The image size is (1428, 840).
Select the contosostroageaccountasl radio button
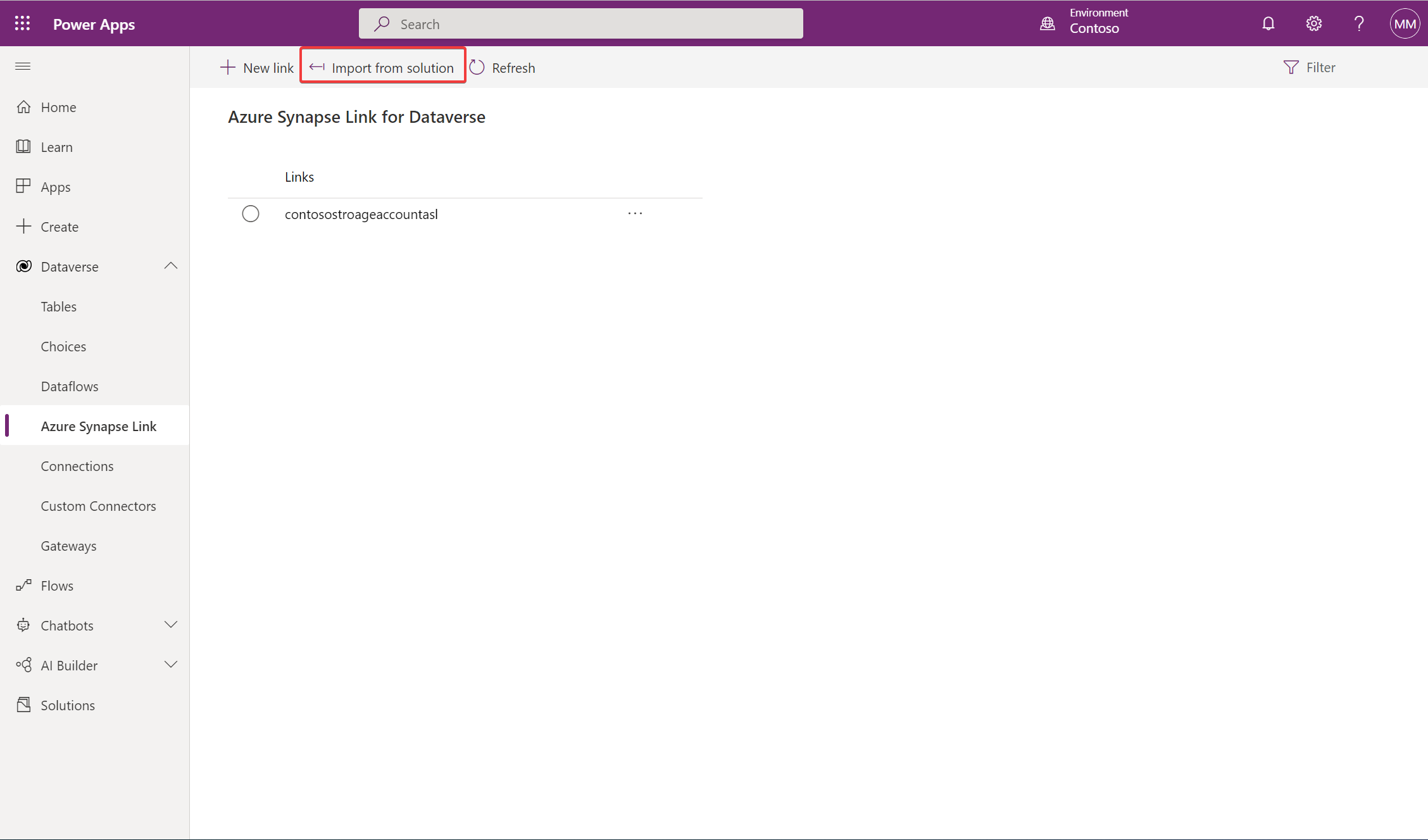click(251, 214)
